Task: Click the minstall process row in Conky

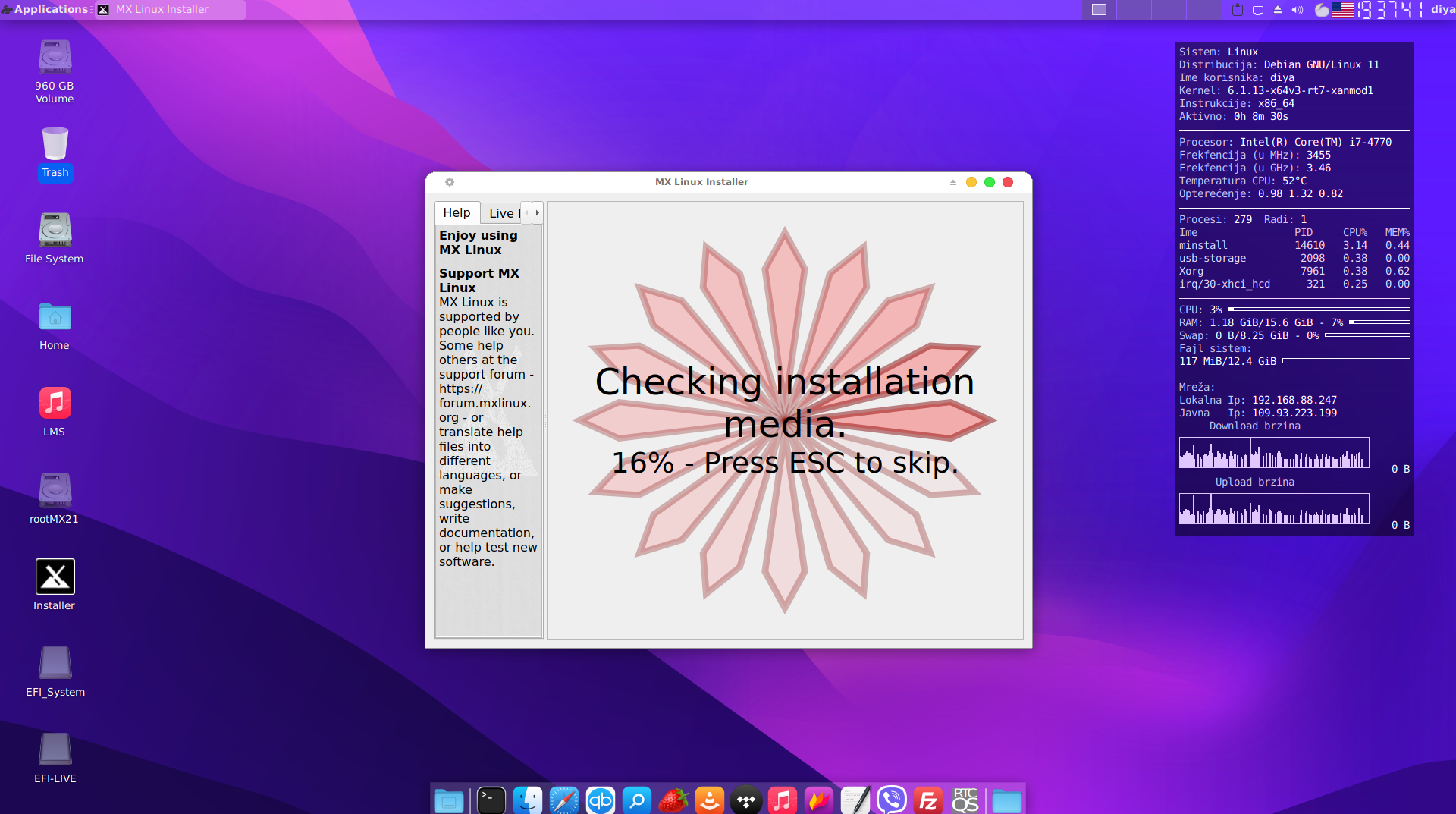Action: pyautogui.click(x=1294, y=246)
